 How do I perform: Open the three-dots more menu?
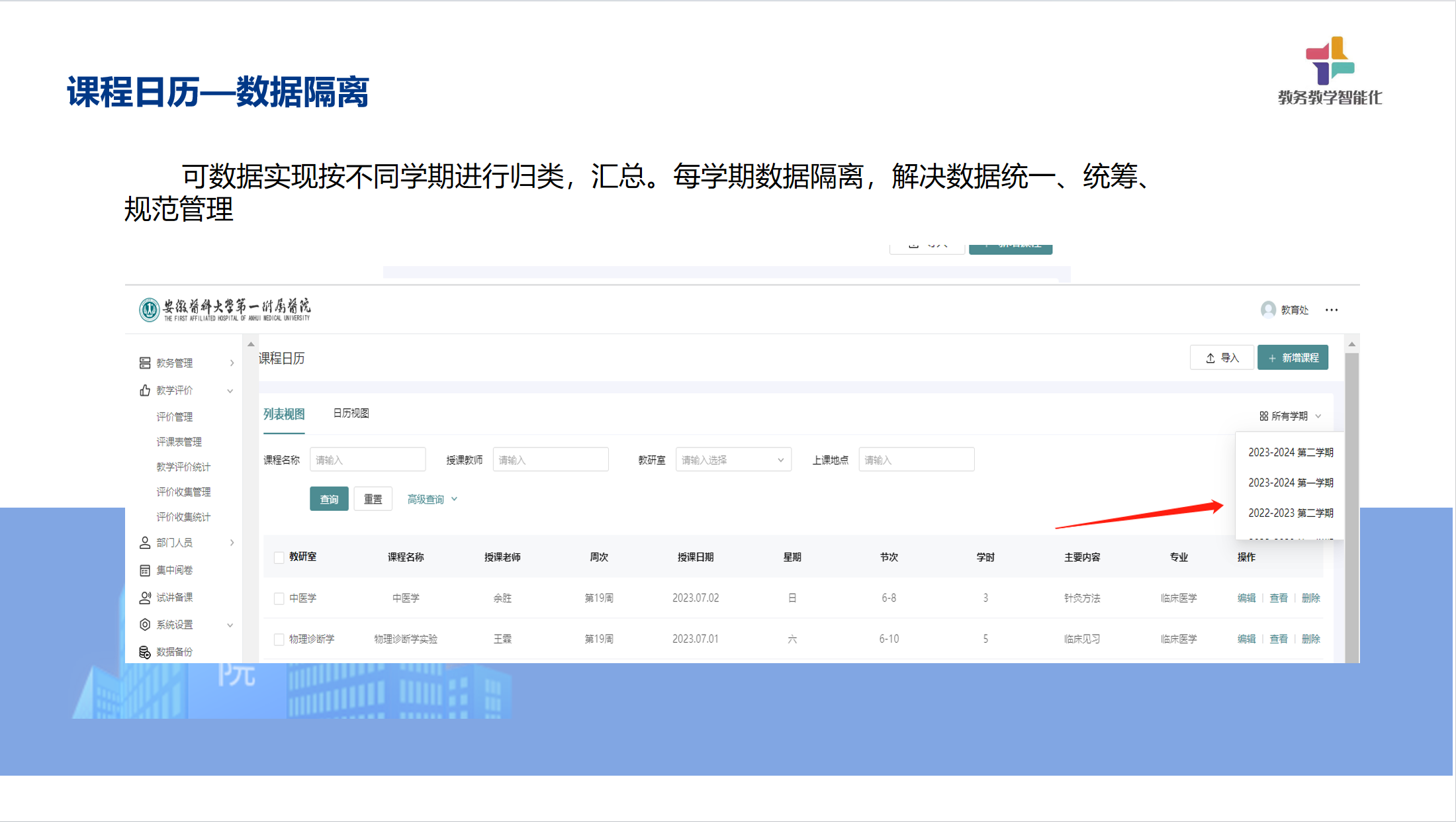pos(1332,310)
